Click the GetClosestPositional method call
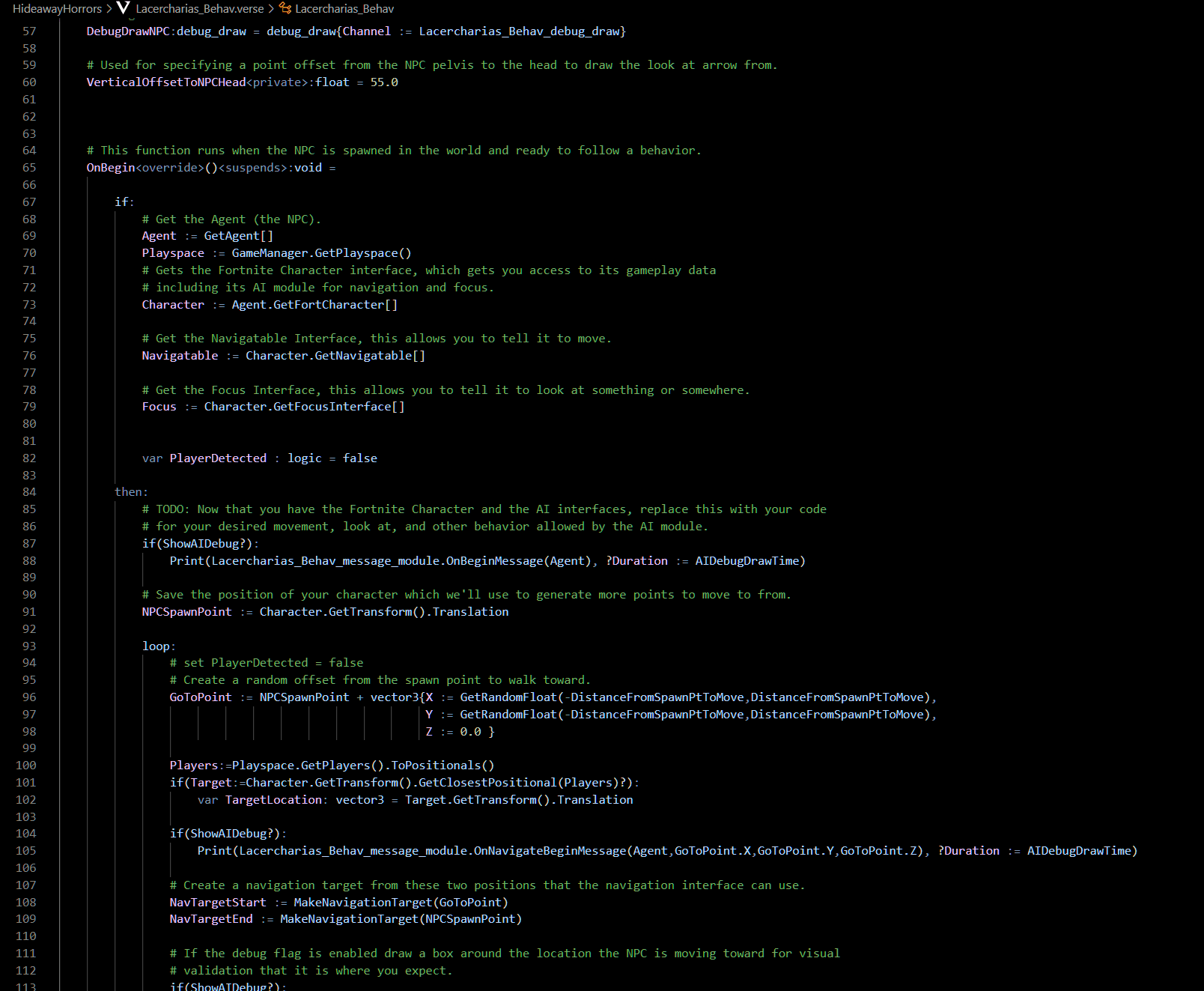This screenshot has height=991, width=1204. click(x=487, y=783)
